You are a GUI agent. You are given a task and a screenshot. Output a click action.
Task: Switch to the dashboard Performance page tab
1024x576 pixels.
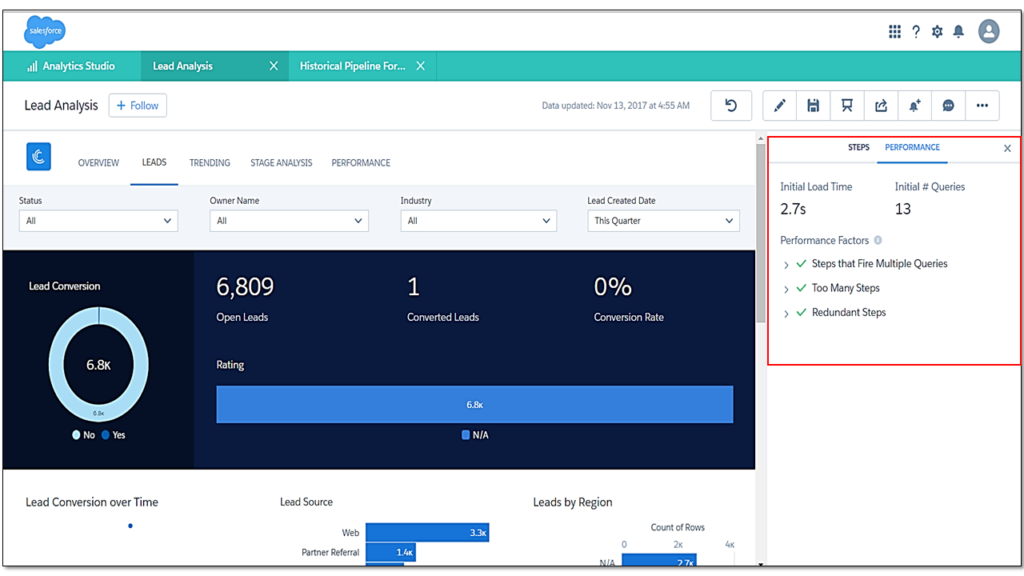360,163
